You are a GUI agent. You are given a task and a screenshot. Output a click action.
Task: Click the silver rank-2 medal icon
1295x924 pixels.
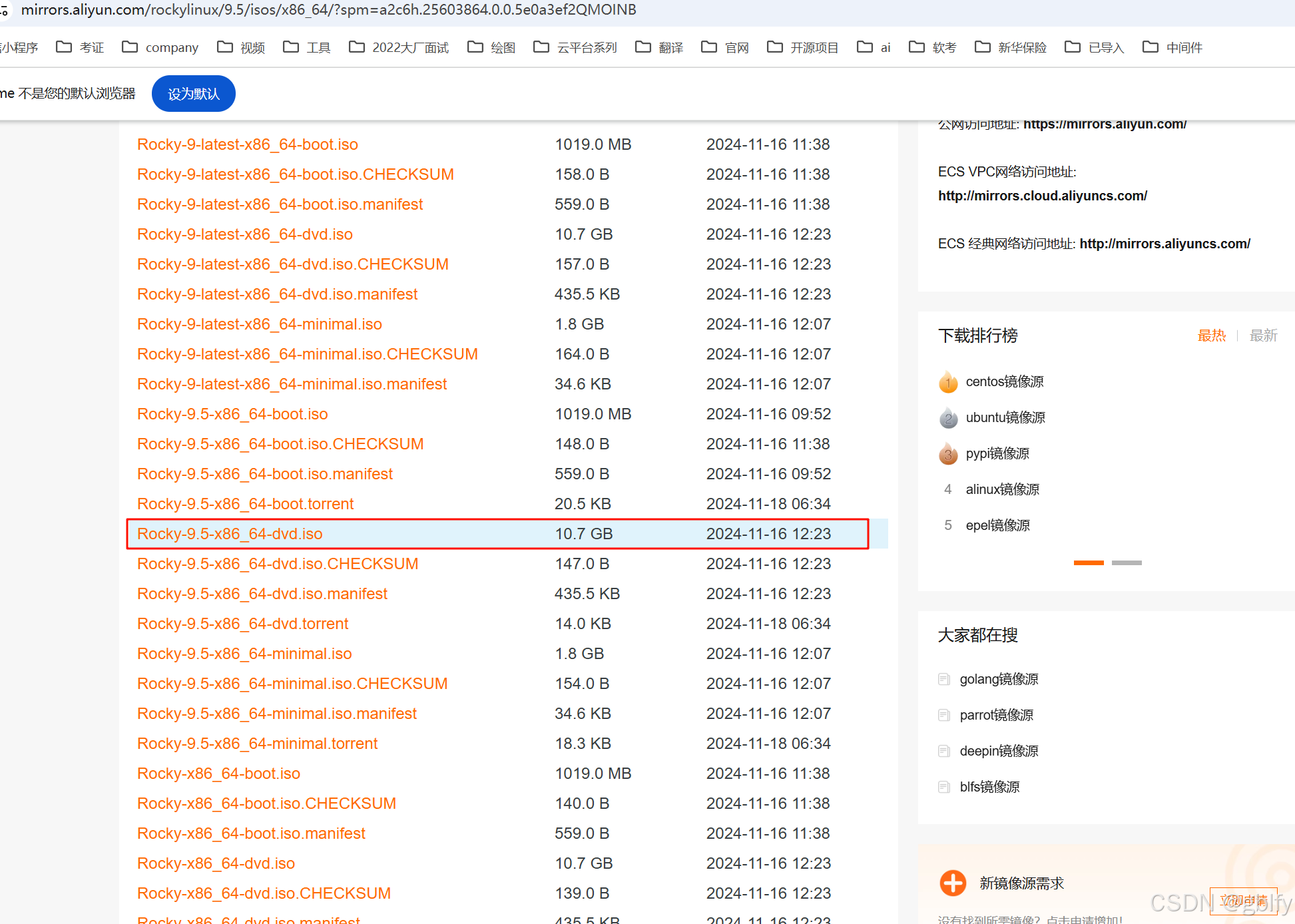pyautogui.click(x=948, y=418)
